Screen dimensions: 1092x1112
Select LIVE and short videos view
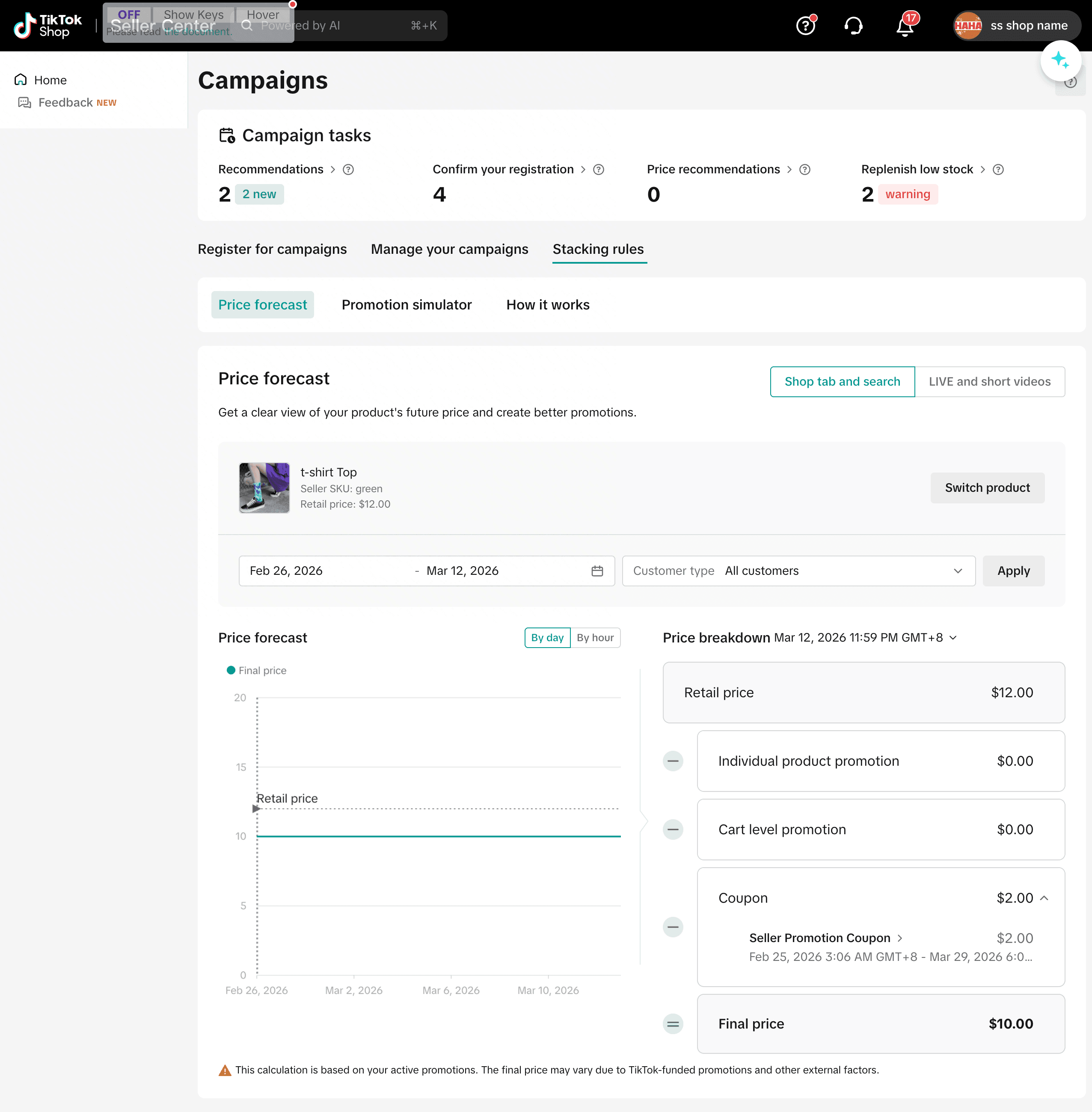989,381
